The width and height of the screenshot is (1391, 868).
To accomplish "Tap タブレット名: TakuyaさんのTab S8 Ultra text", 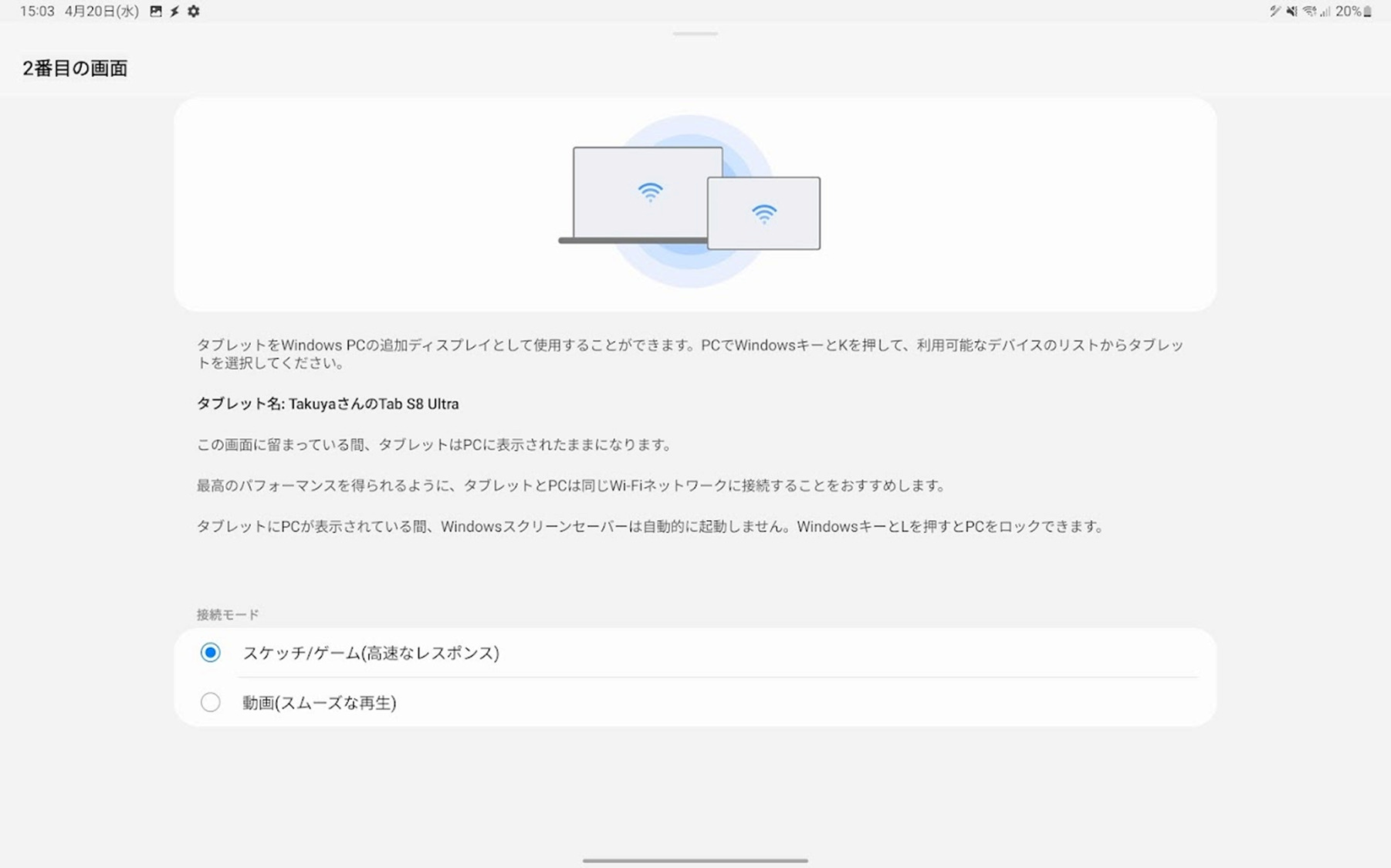I will tap(327, 404).
